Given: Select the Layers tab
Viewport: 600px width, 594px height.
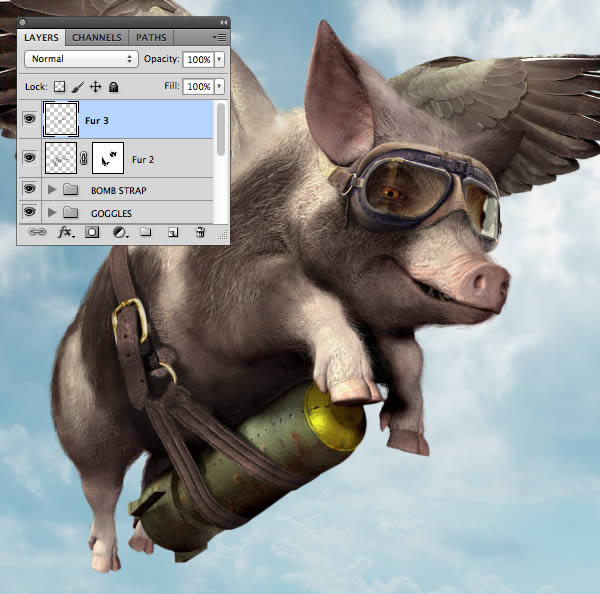Looking at the screenshot, I should [41, 38].
